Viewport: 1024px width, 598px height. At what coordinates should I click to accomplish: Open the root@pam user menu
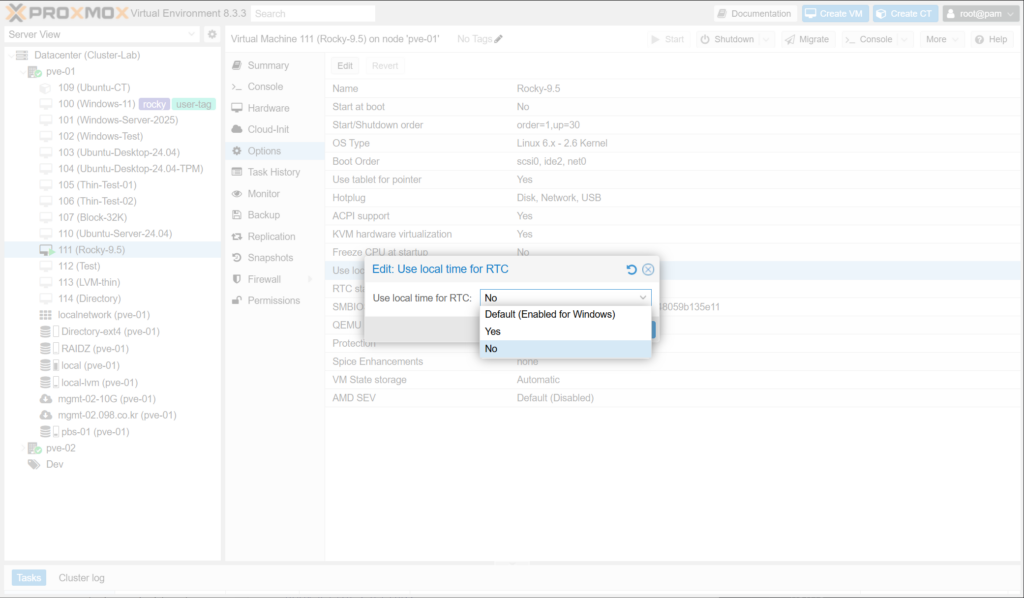(x=978, y=14)
